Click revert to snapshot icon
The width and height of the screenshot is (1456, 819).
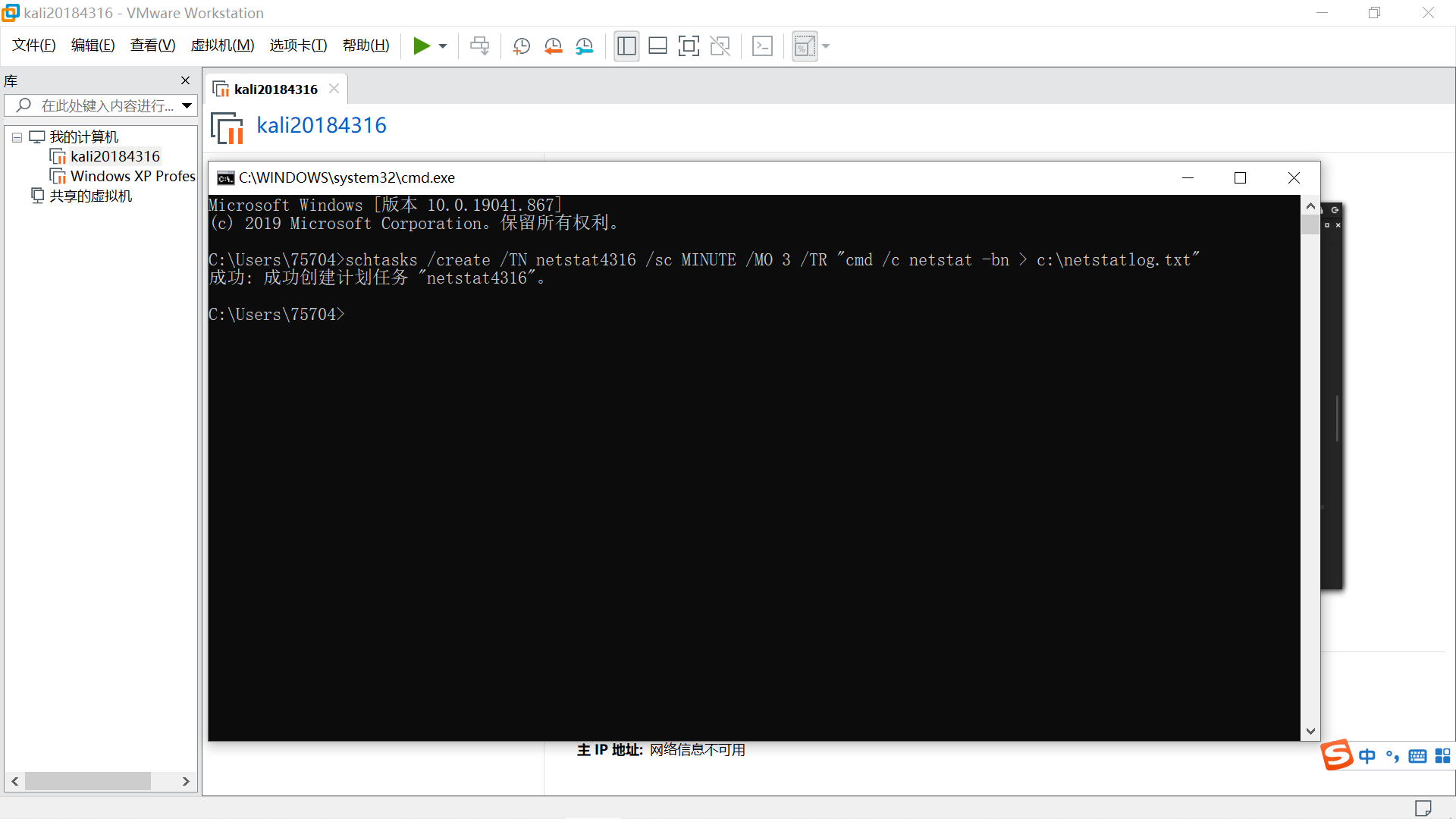click(x=553, y=46)
